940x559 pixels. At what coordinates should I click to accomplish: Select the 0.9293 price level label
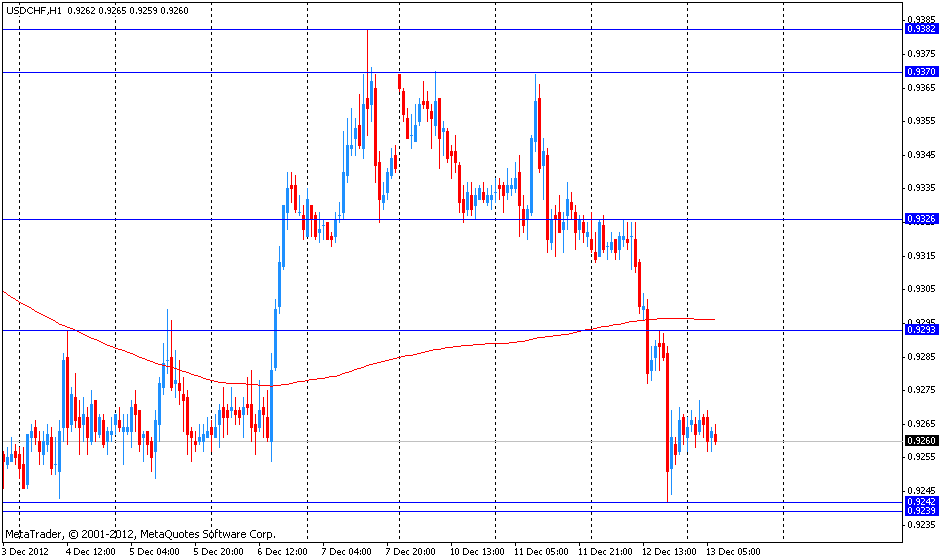click(921, 330)
